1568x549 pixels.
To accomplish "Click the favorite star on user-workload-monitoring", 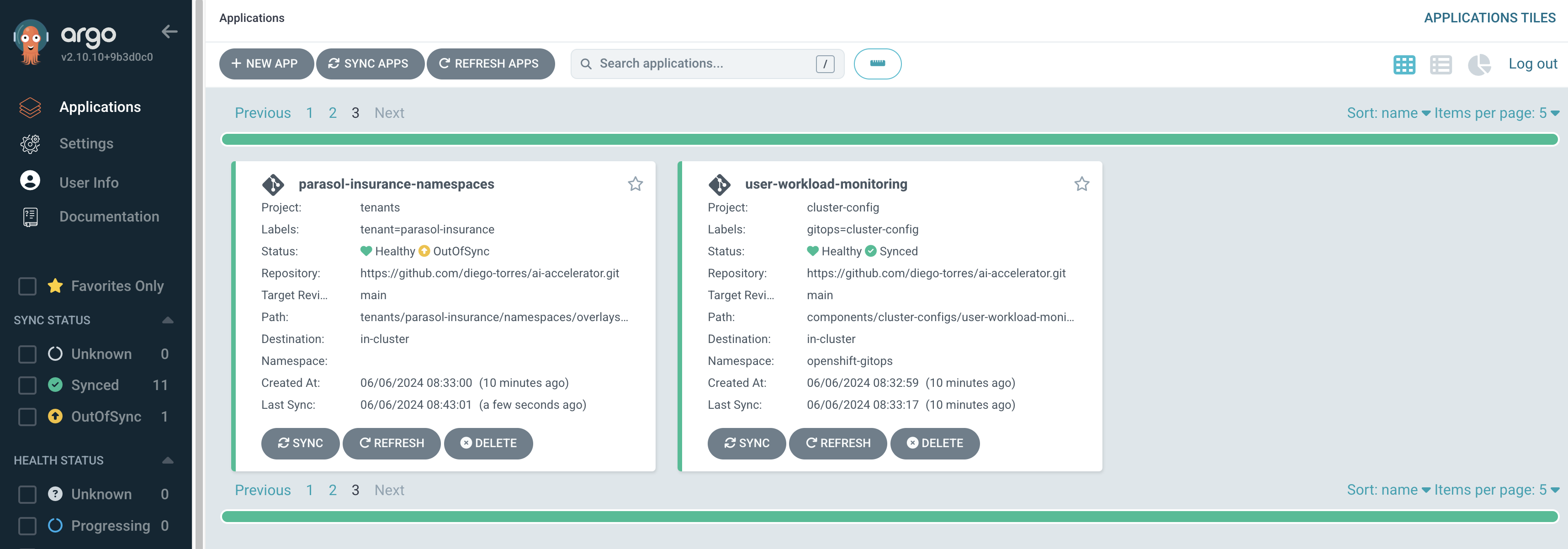I will click(1082, 183).
